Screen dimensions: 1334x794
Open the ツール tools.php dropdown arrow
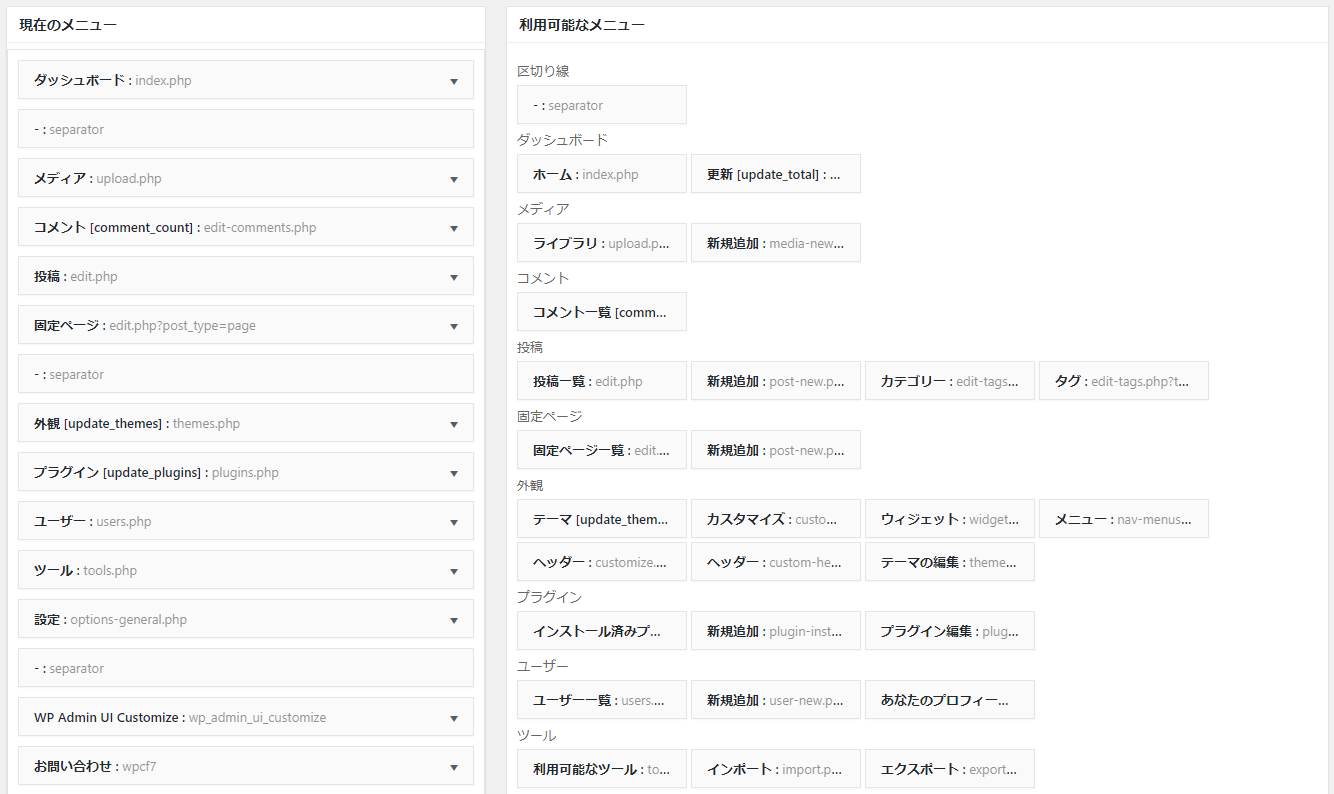click(454, 571)
